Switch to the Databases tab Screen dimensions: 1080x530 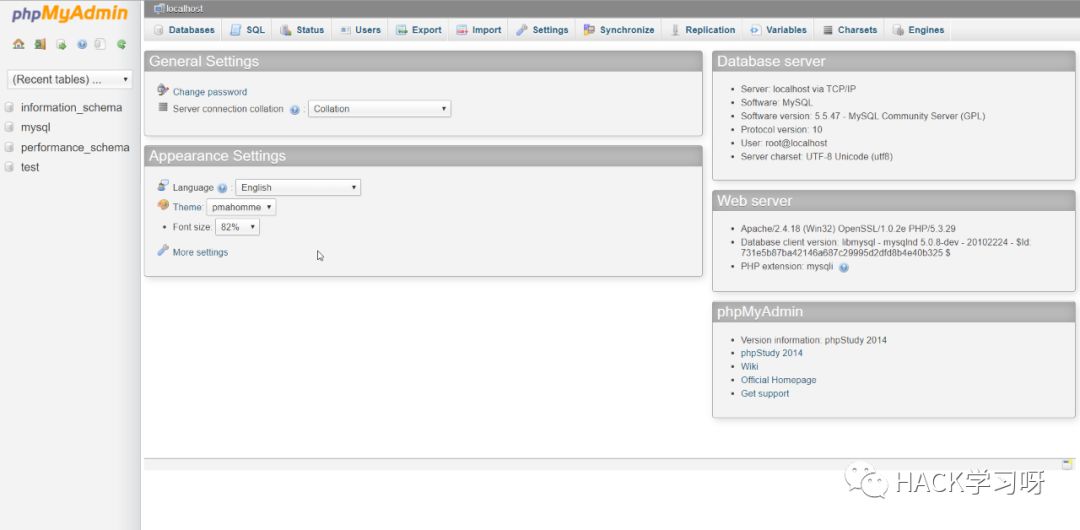coord(184,30)
